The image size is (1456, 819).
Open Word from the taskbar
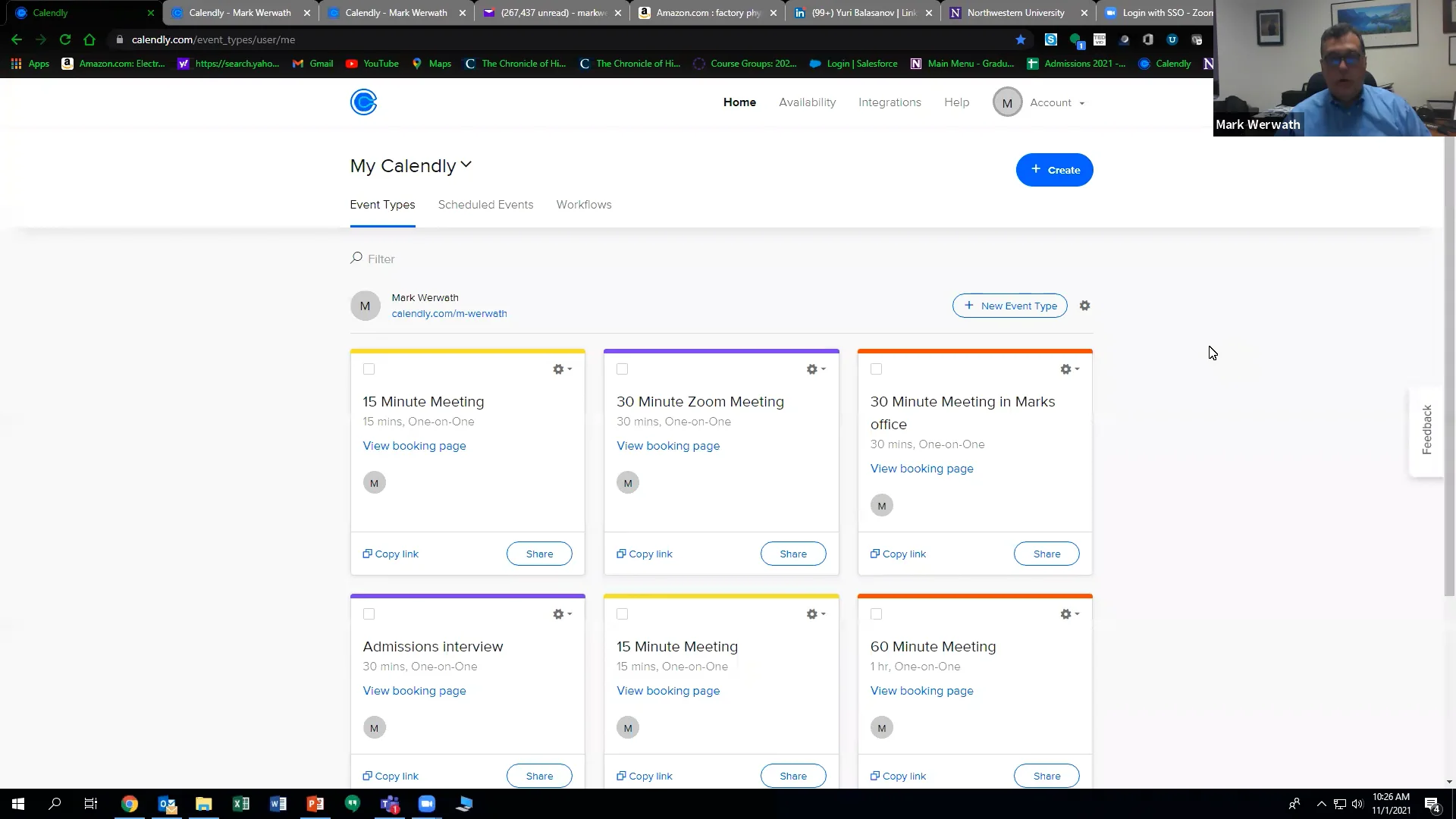click(x=278, y=804)
